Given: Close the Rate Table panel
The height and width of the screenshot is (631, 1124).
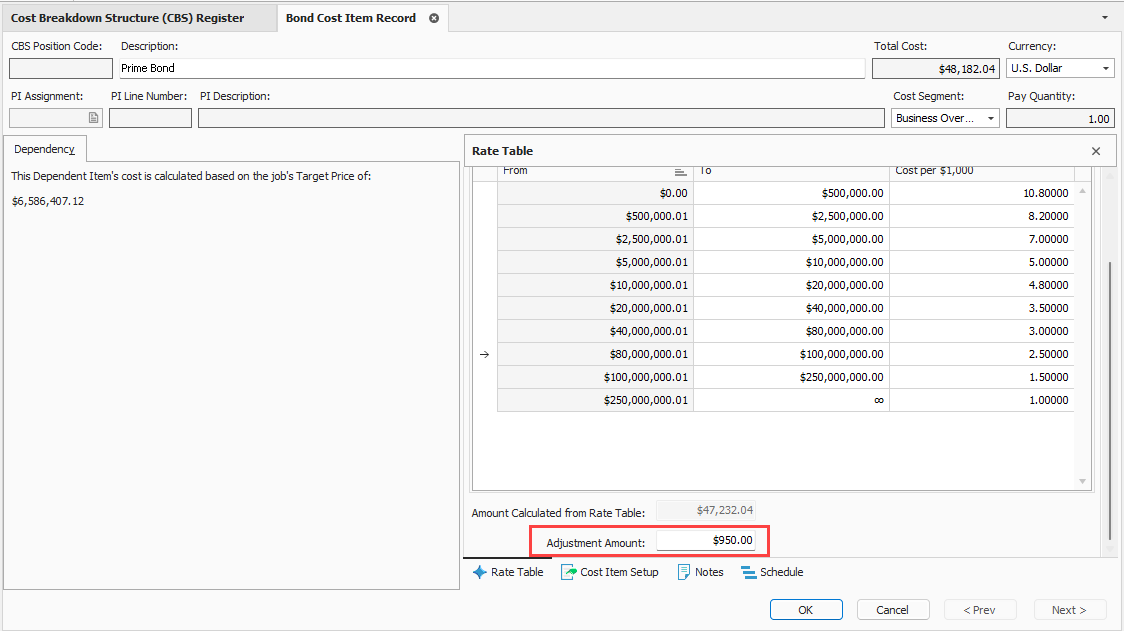Looking at the screenshot, I should click(1096, 151).
